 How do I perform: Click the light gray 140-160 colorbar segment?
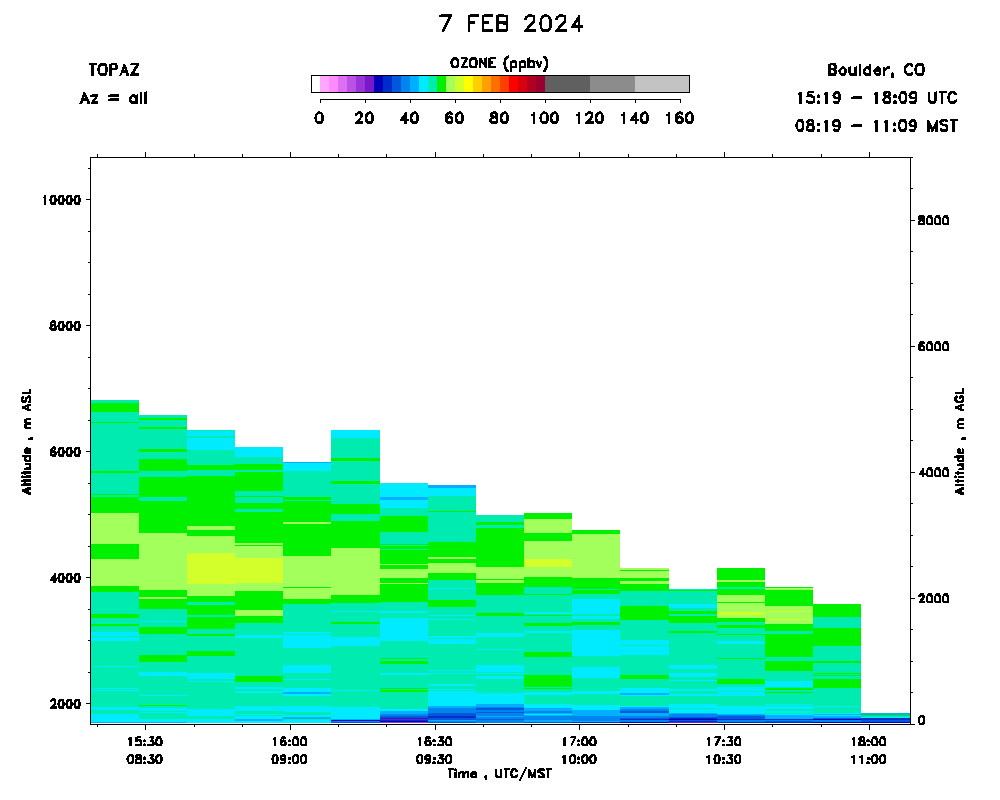click(662, 84)
